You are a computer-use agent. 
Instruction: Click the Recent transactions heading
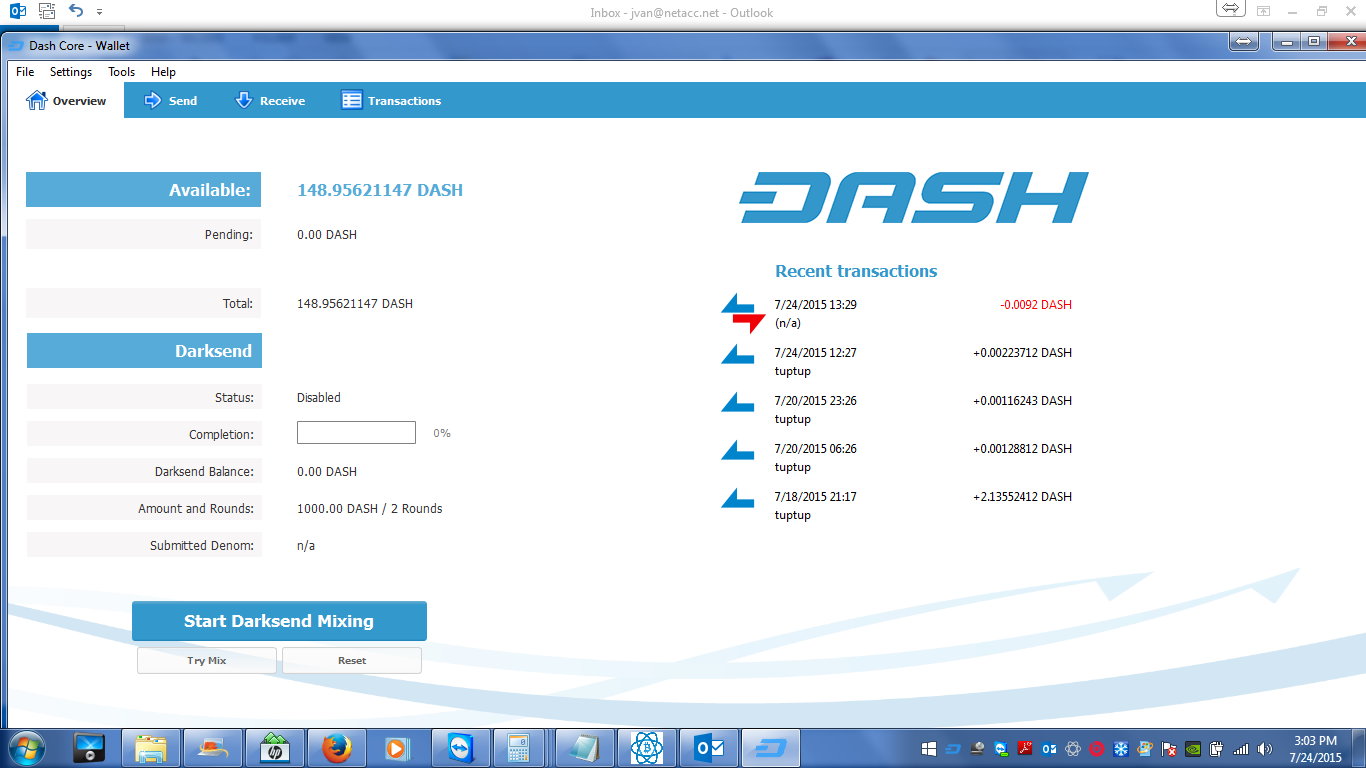coord(856,271)
